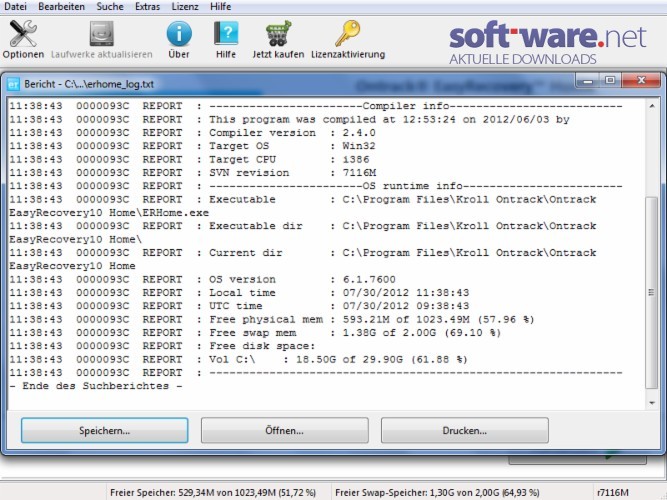Open the Extras menu
This screenshot has height=500, width=667.
point(147,6)
